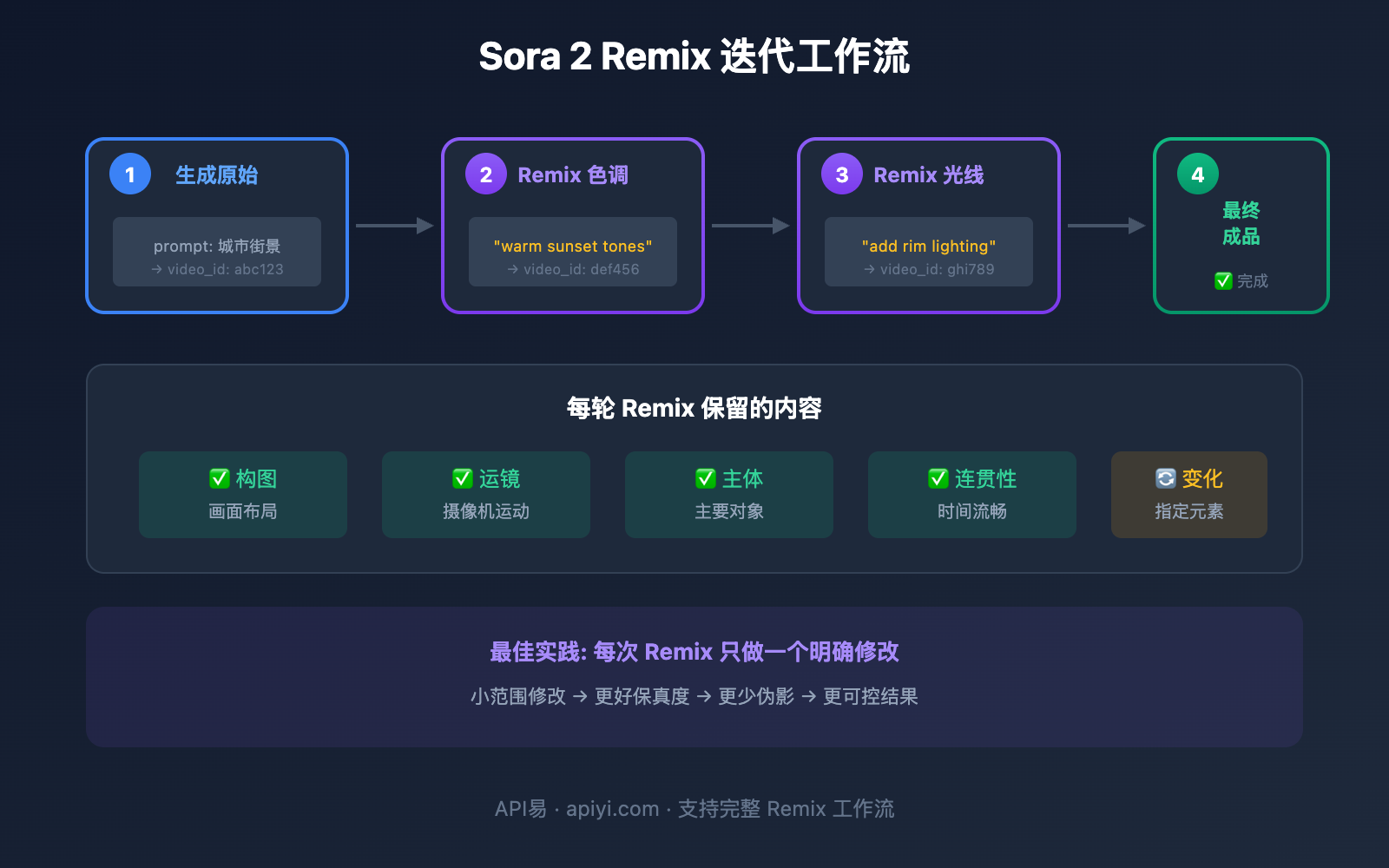Click the arrow between step 1 and step 2

pos(395,225)
